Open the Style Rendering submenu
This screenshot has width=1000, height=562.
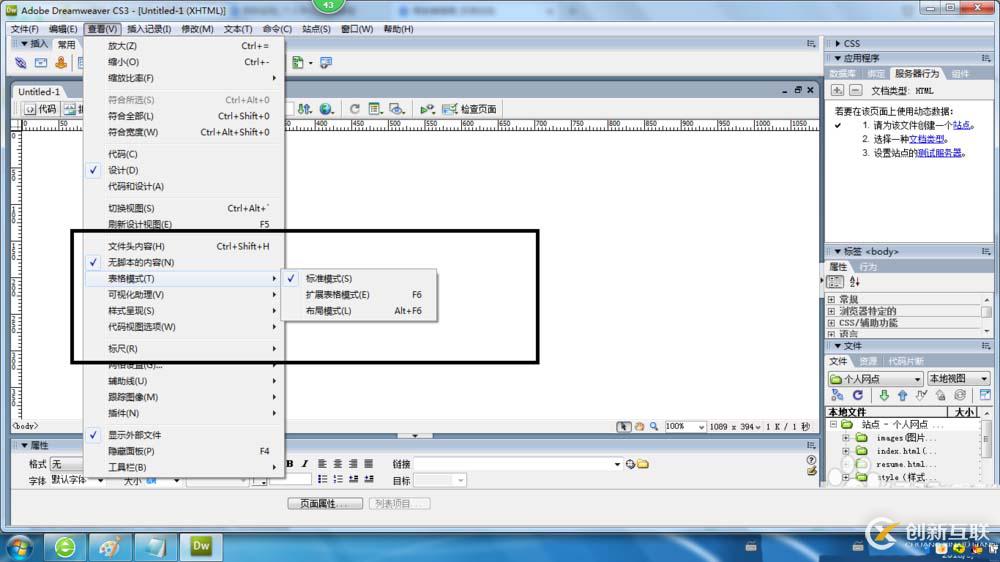pos(184,311)
